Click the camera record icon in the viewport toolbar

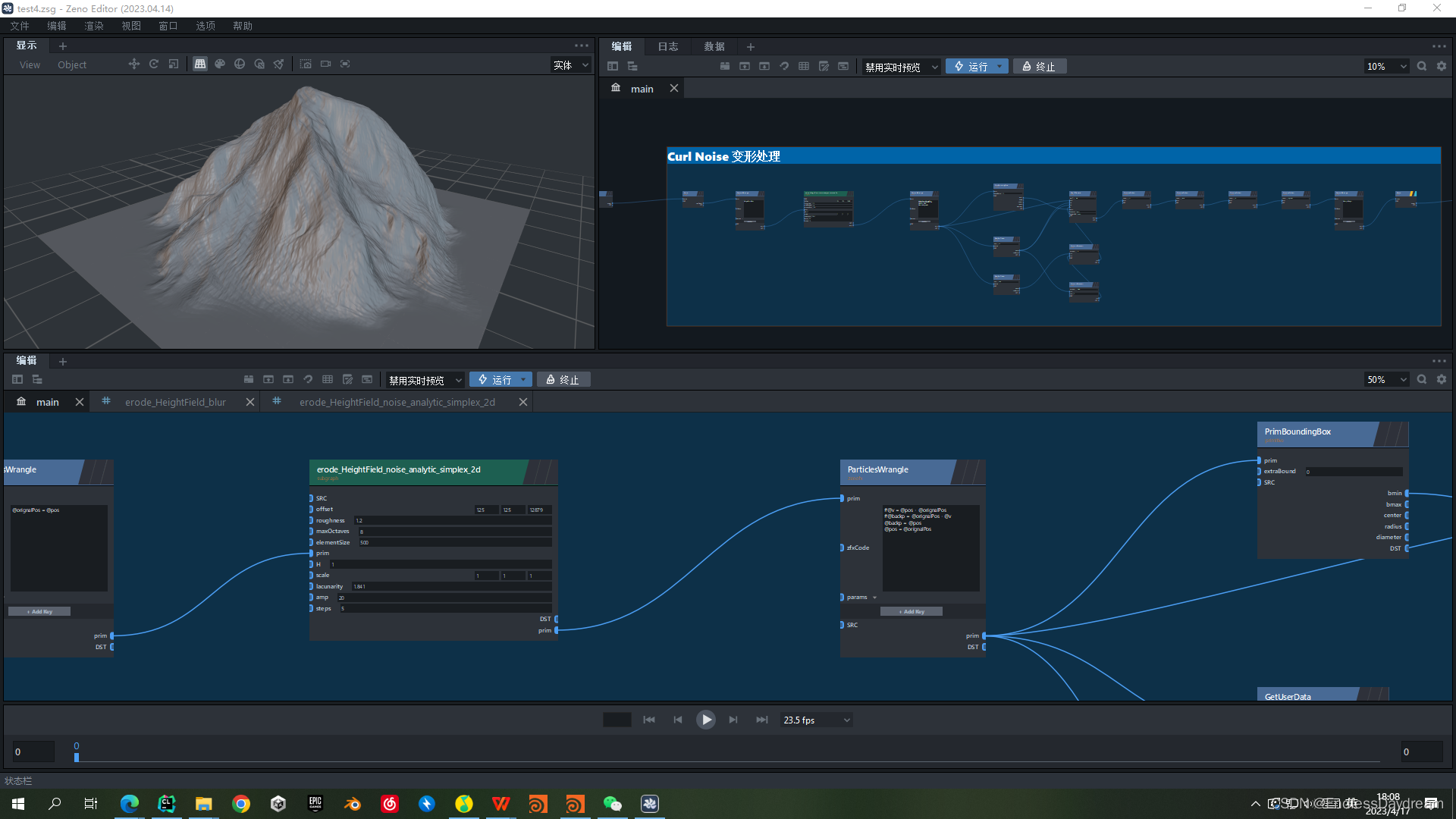(x=325, y=64)
